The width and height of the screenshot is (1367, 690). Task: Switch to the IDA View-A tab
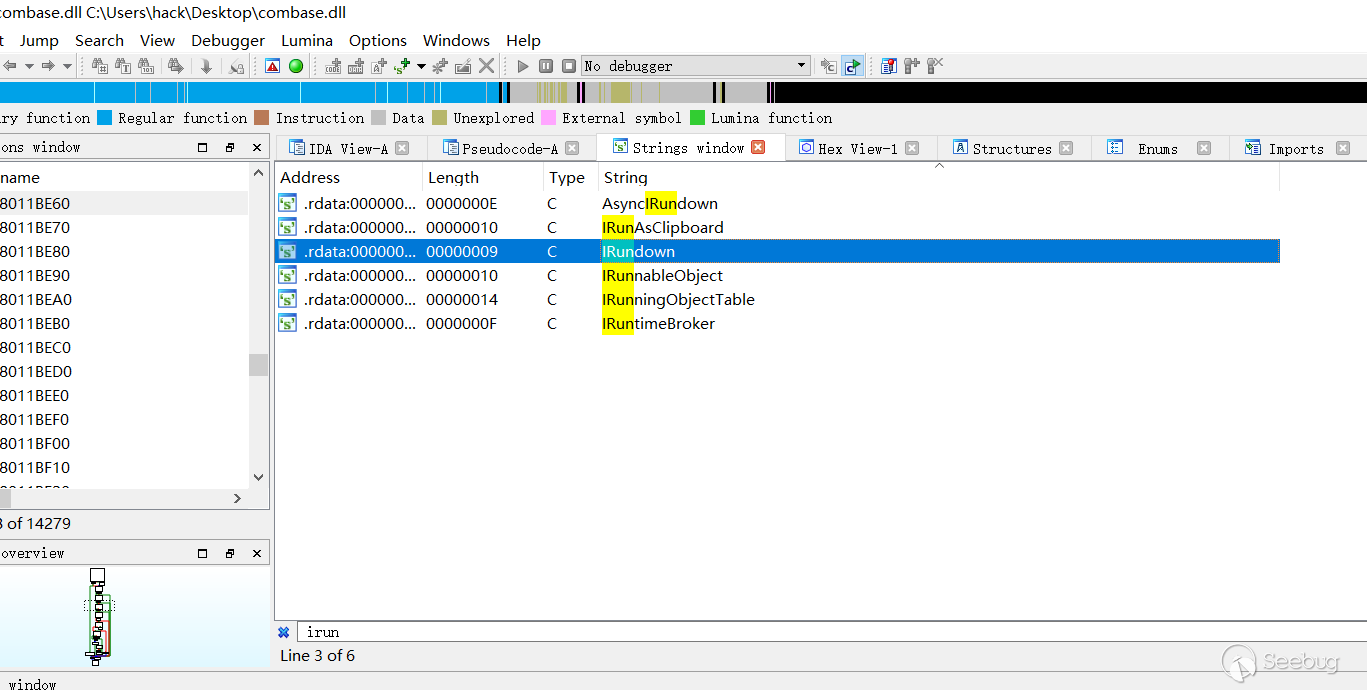click(x=348, y=148)
